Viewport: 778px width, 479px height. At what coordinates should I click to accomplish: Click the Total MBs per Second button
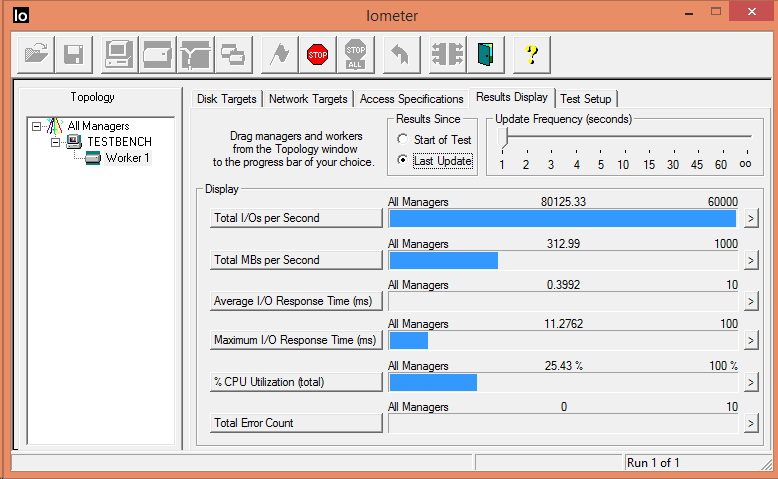point(296,260)
